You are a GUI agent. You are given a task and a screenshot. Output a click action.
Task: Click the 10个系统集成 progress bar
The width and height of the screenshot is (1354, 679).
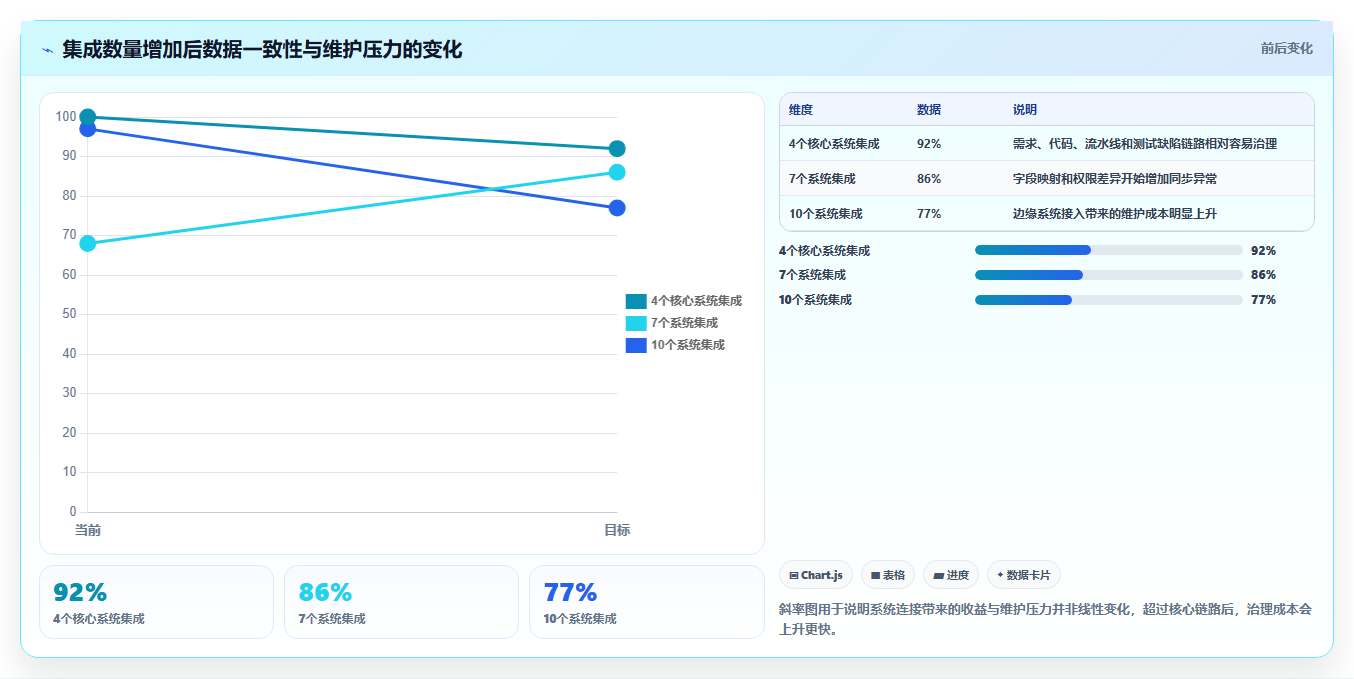tap(1109, 300)
